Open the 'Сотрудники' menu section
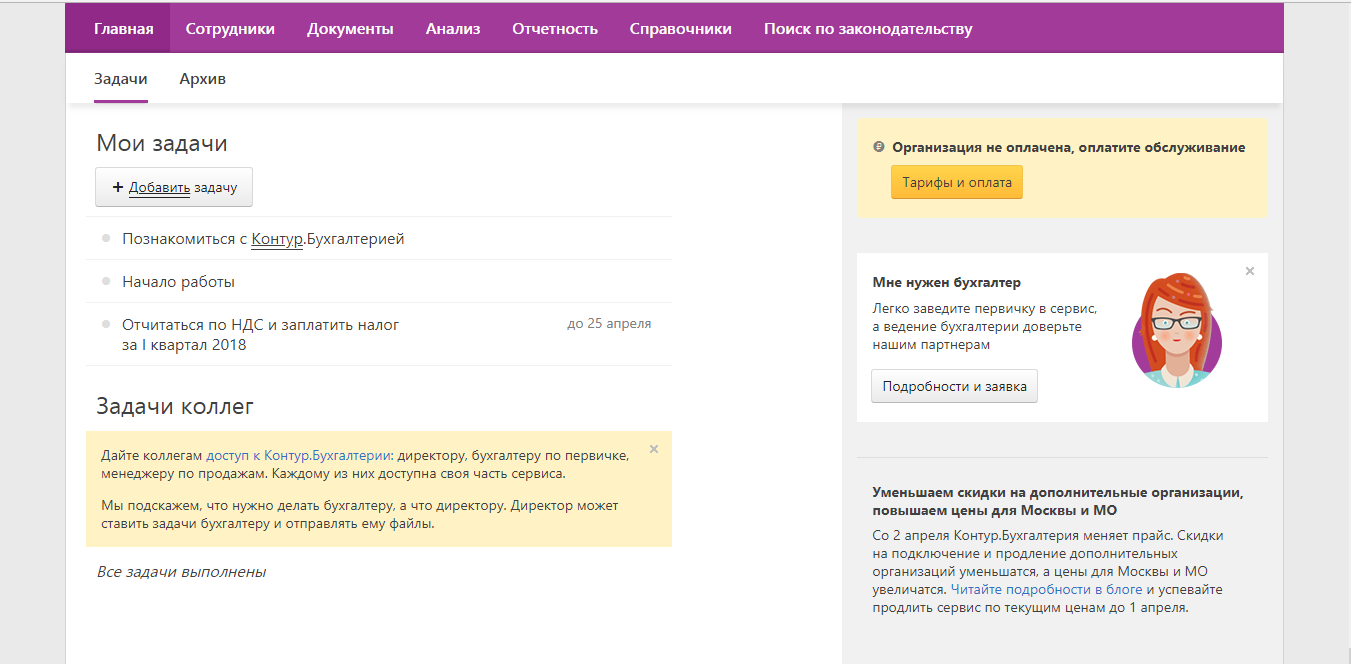 point(230,29)
